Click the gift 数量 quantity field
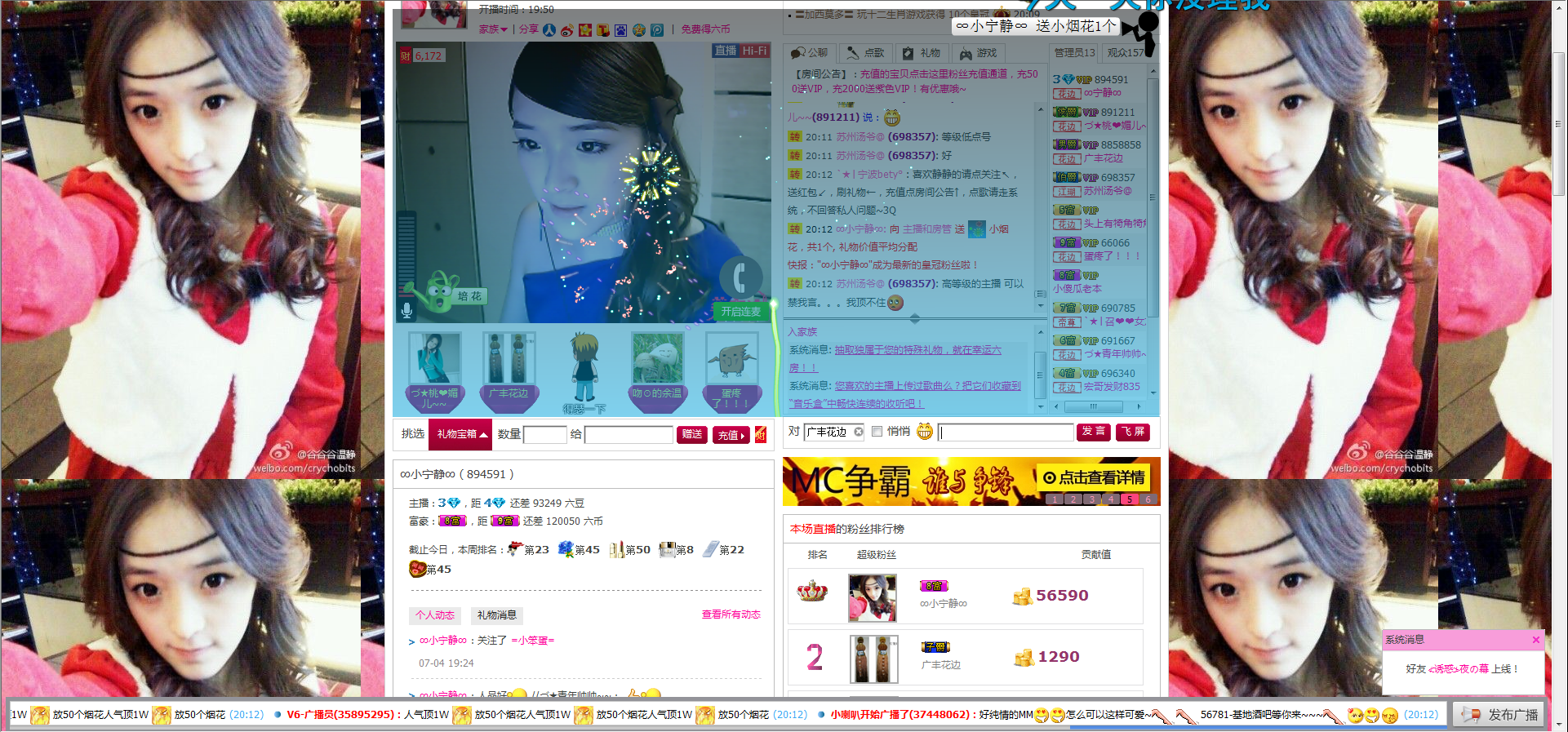Screen dimensions: 1568x732 point(544,435)
